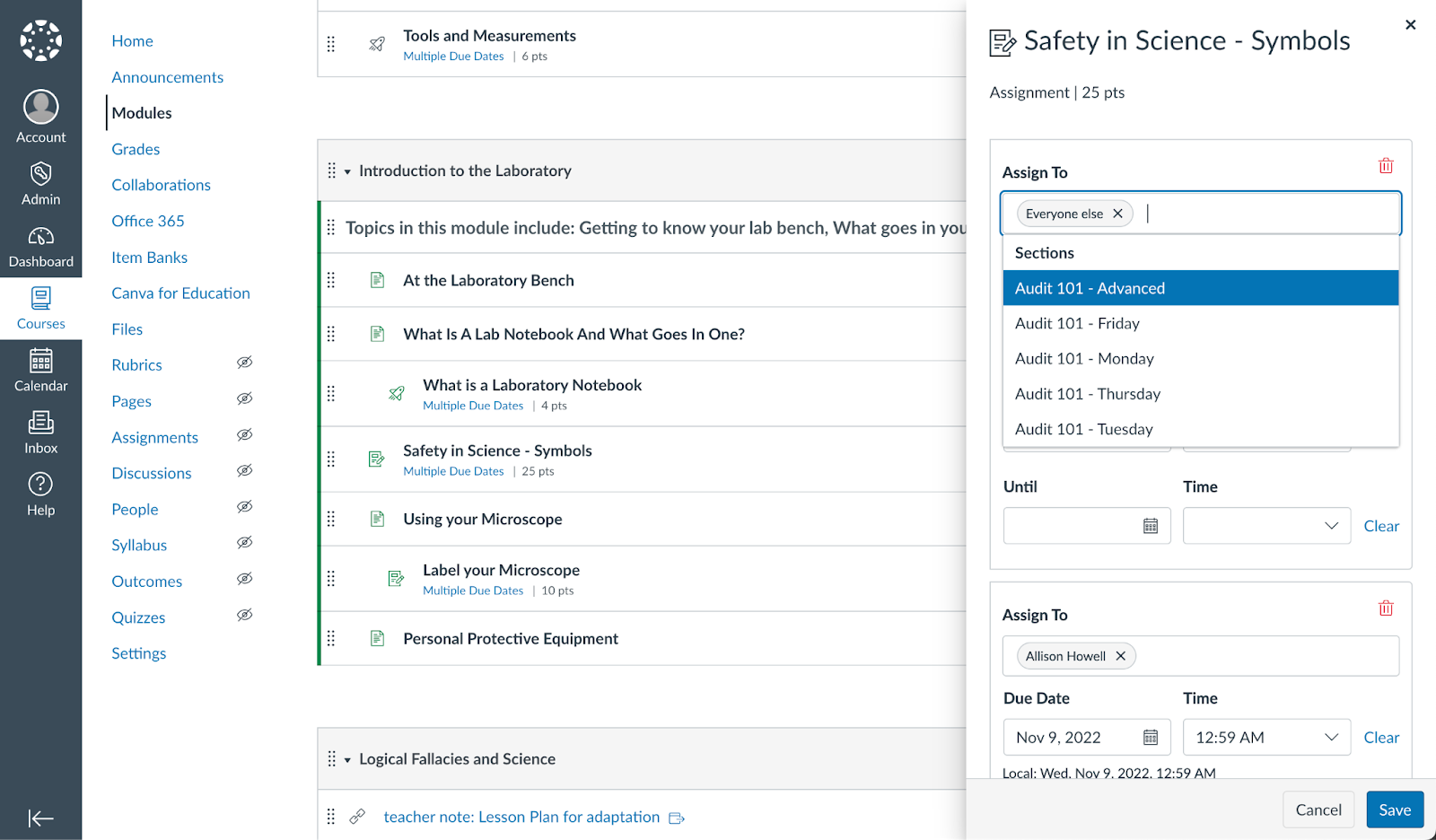Clear the Until date and time
Screen dimensions: 1436x840
point(1380,526)
